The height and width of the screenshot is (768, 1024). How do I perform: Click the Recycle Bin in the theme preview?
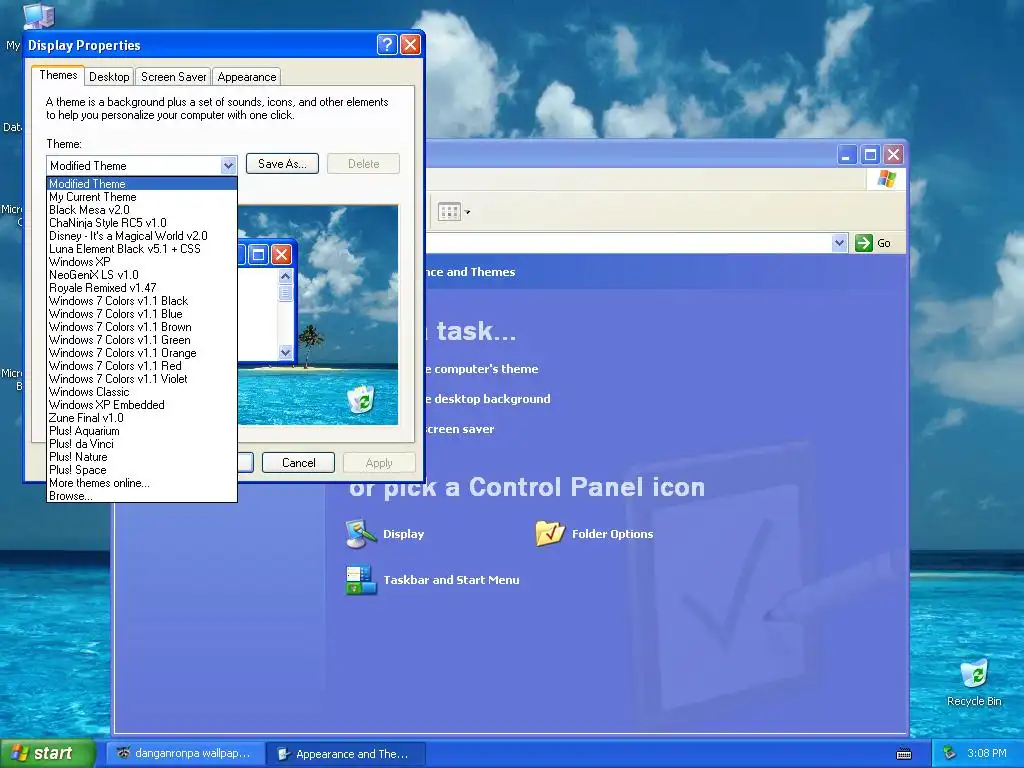point(360,399)
